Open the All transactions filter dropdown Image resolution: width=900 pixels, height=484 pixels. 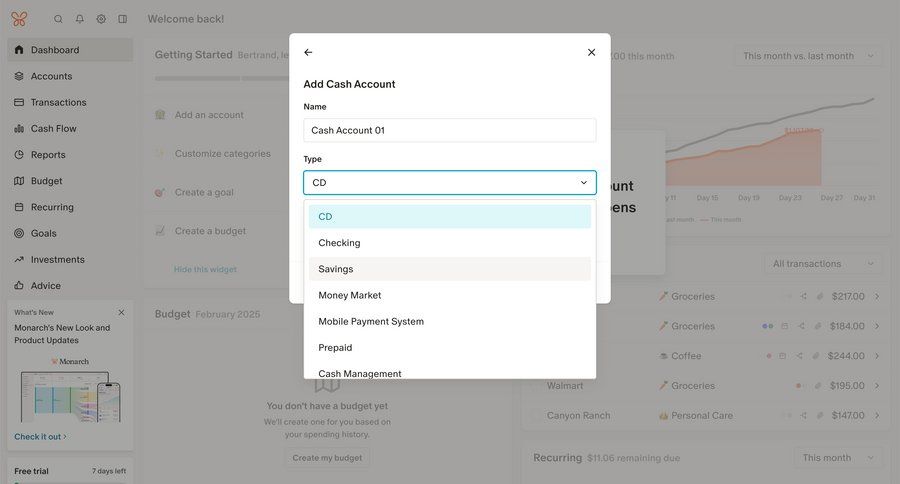point(823,264)
